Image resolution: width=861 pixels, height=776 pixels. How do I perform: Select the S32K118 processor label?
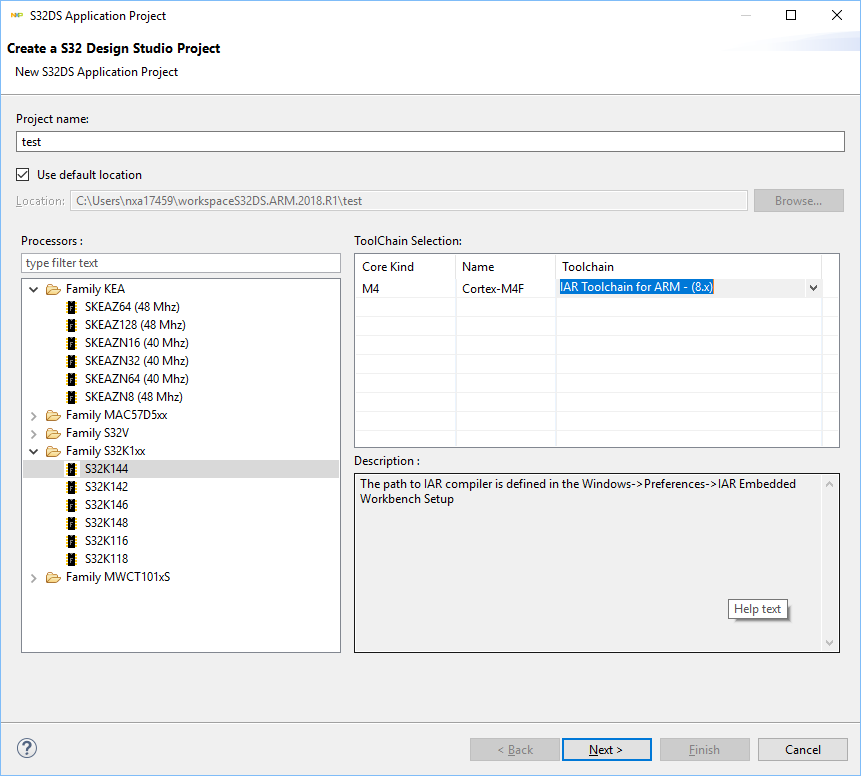click(107, 559)
